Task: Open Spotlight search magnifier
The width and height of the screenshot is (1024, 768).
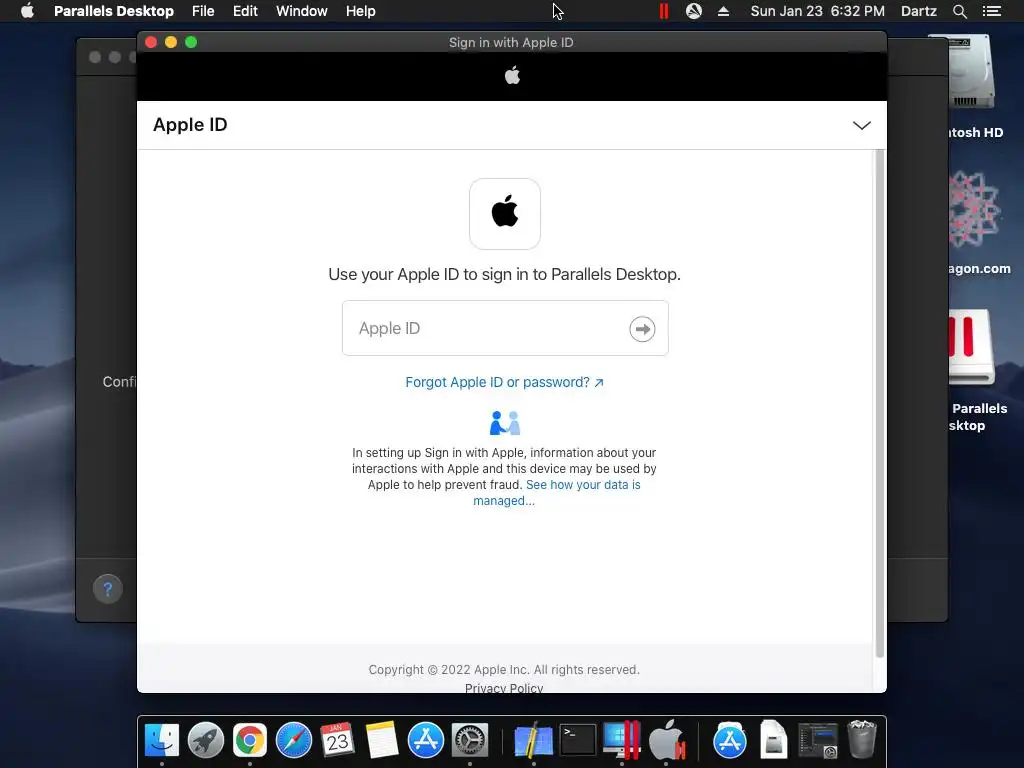Action: point(959,11)
